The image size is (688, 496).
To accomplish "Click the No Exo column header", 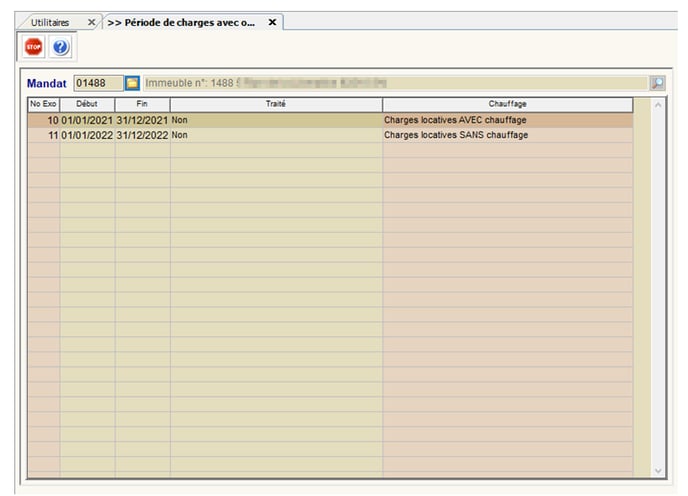I will pos(43,104).
